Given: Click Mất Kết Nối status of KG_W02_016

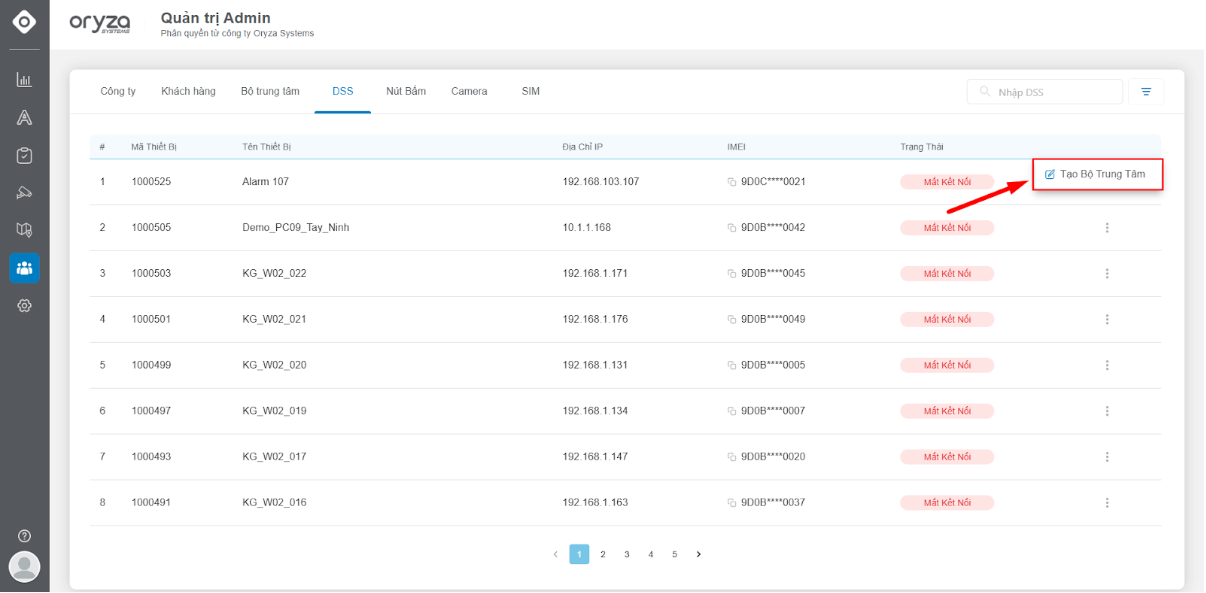Looking at the screenshot, I should (x=947, y=503).
